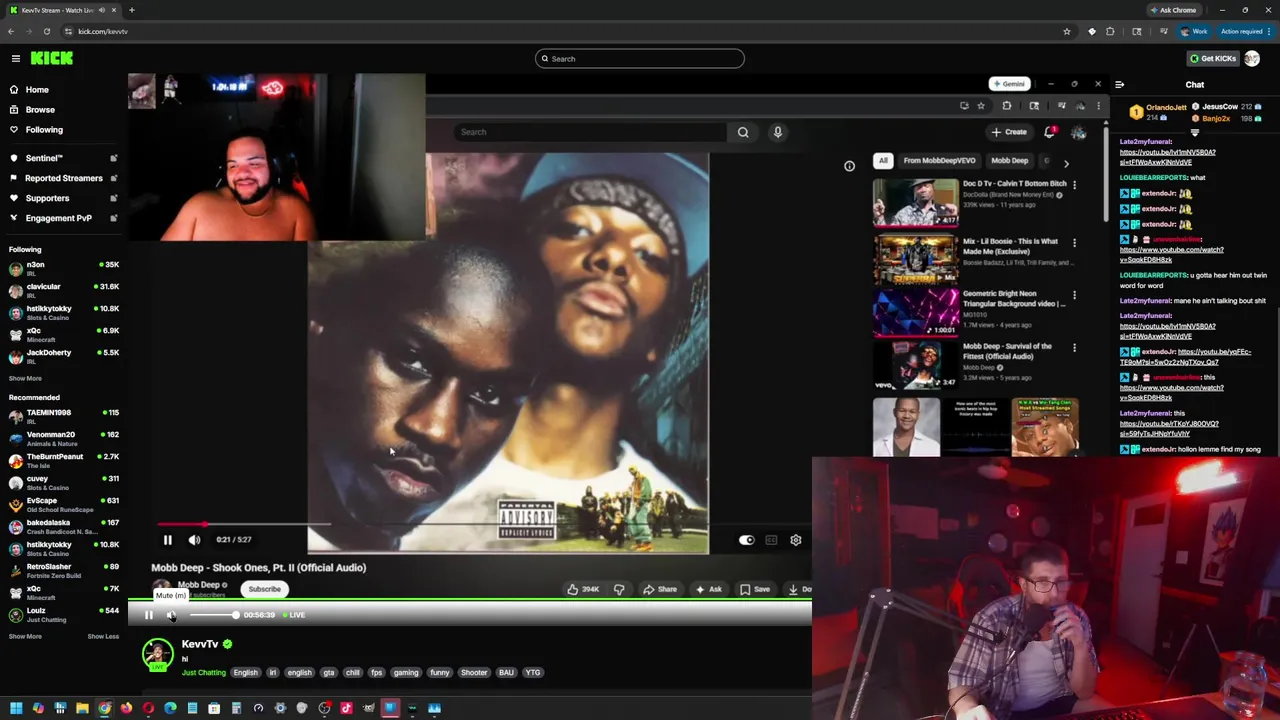Adjust the Kick stream volume slider
This screenshot has width=1280, height=720.
pos(213,615)
